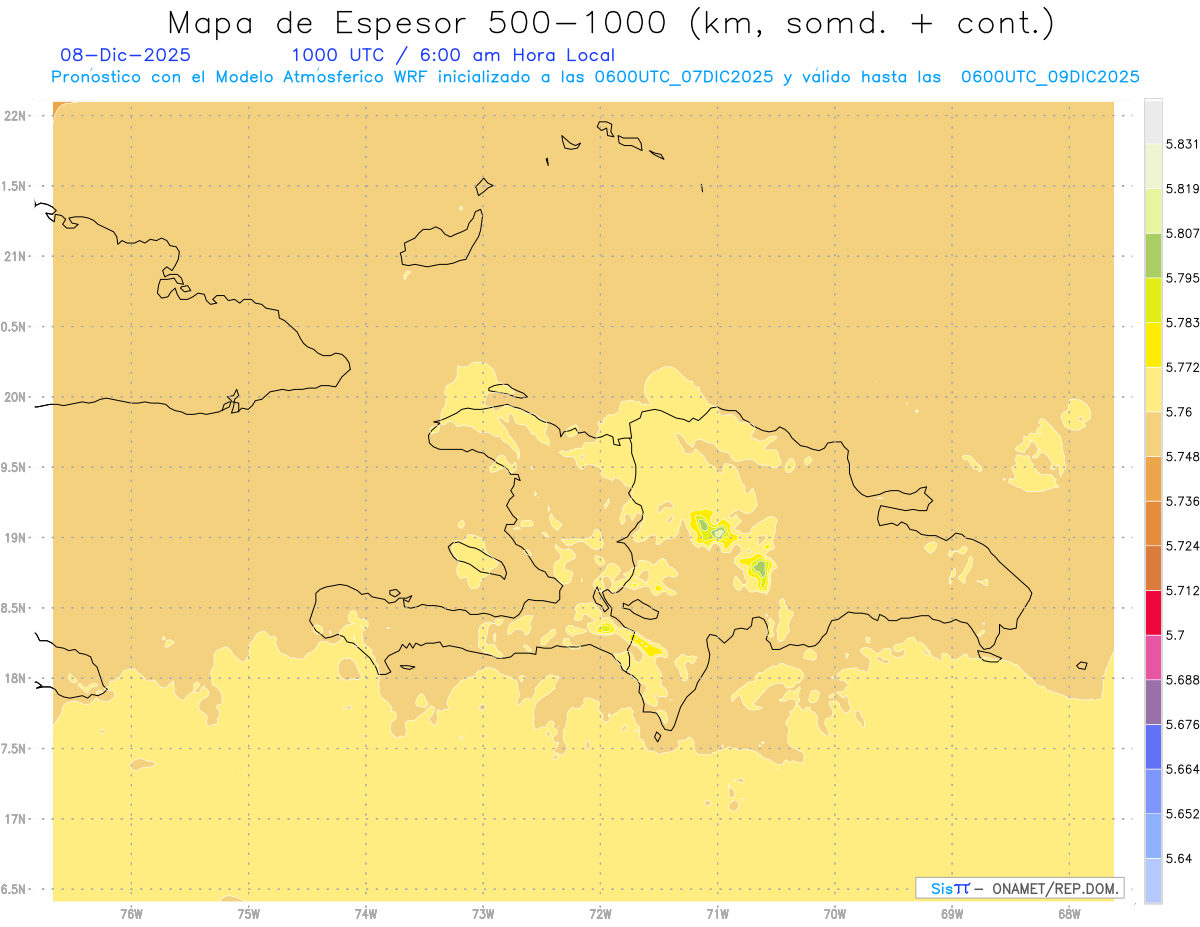The image size is (1200, 927).
Task: Click the pale yellow swatch between 5.772 and 5.76
Action: [1153, 389]
